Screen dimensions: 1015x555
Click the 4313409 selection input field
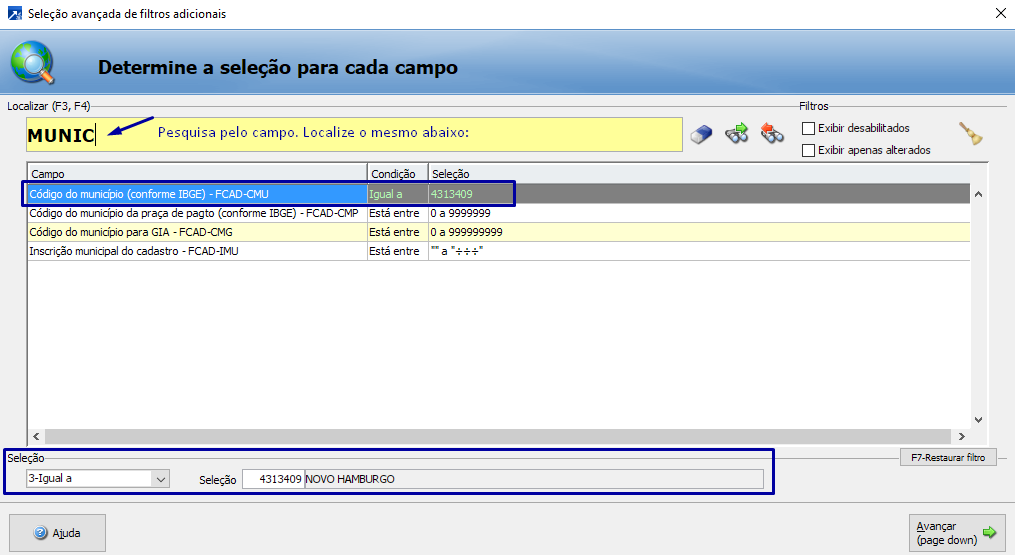tap(273, 479)
